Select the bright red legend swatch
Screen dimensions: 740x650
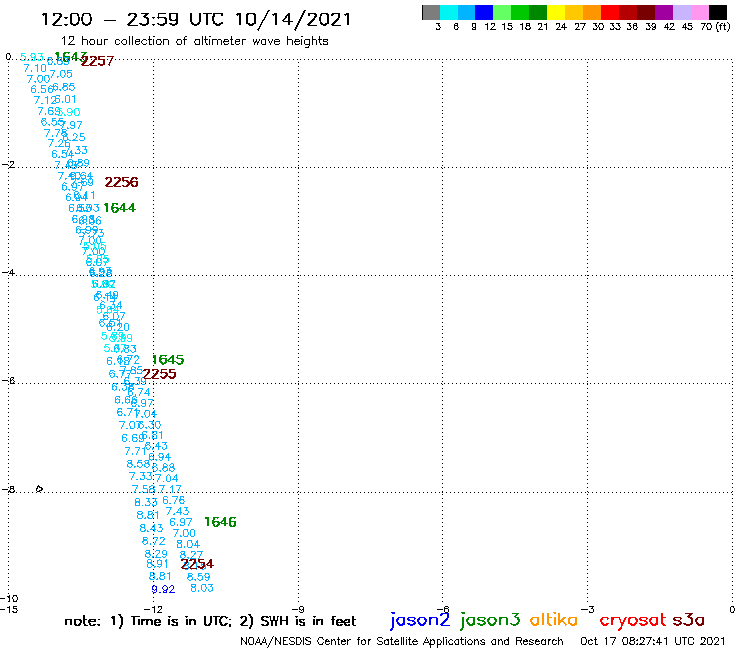(610, 12)
